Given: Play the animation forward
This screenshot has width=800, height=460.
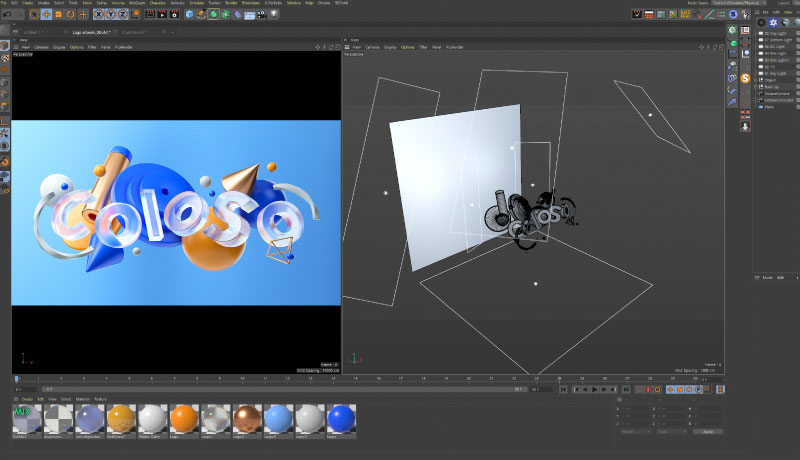Looking at the screenshot, I should 594,390.
